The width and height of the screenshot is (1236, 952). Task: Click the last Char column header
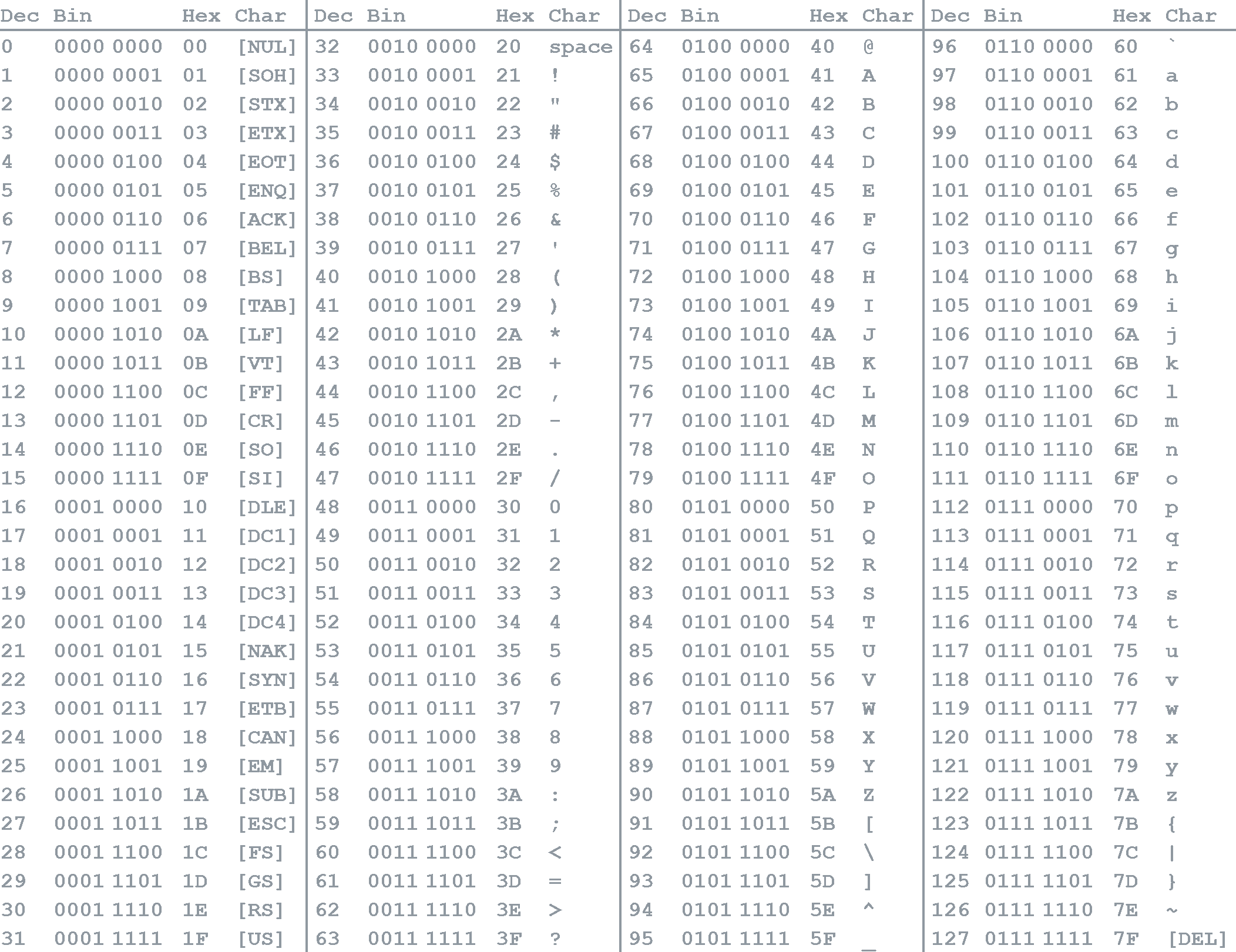(x=1190, y=15)
